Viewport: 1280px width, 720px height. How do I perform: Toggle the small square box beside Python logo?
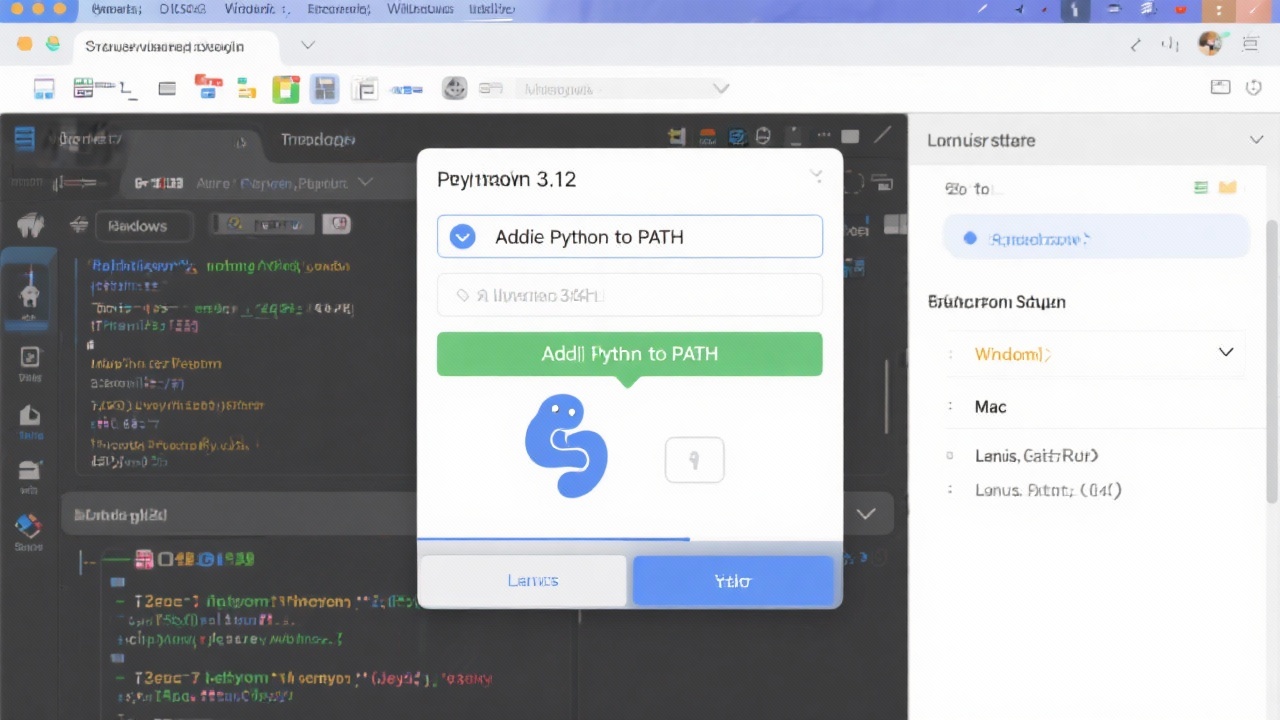pyautogui.click(x=694, y=460)
